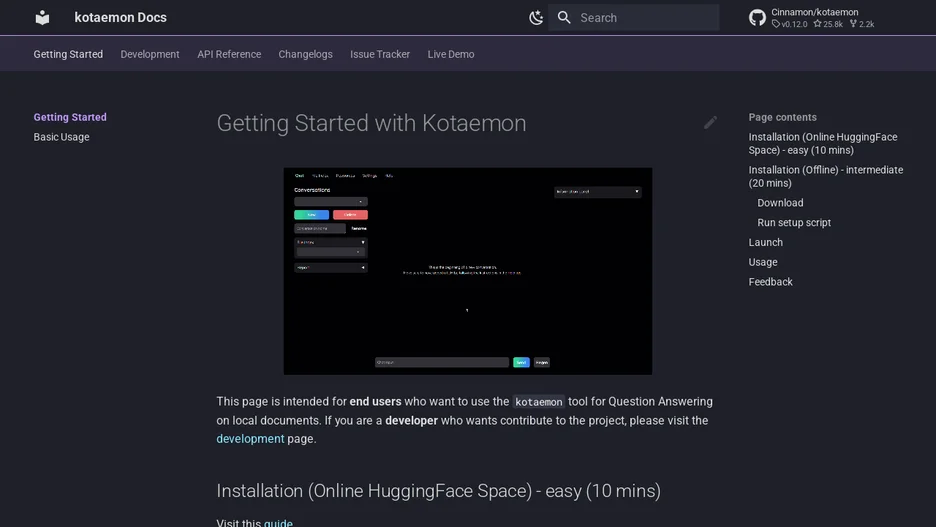This screenshot has width=936, height=527.
Task: Click the kotaemon Docs logo icon
Action: click(42, 17)
